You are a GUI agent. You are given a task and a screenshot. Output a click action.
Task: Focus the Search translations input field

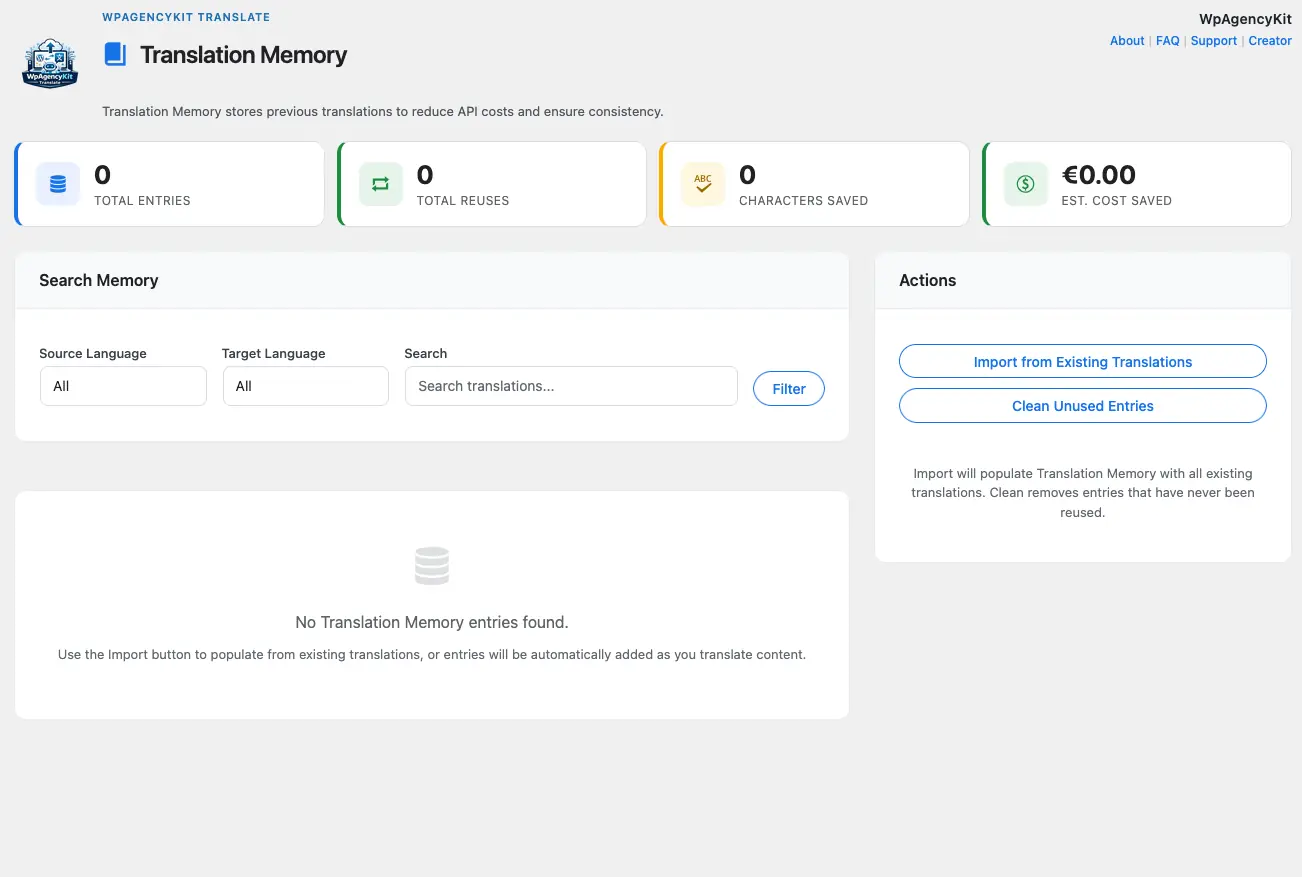[x=571, y=386]
